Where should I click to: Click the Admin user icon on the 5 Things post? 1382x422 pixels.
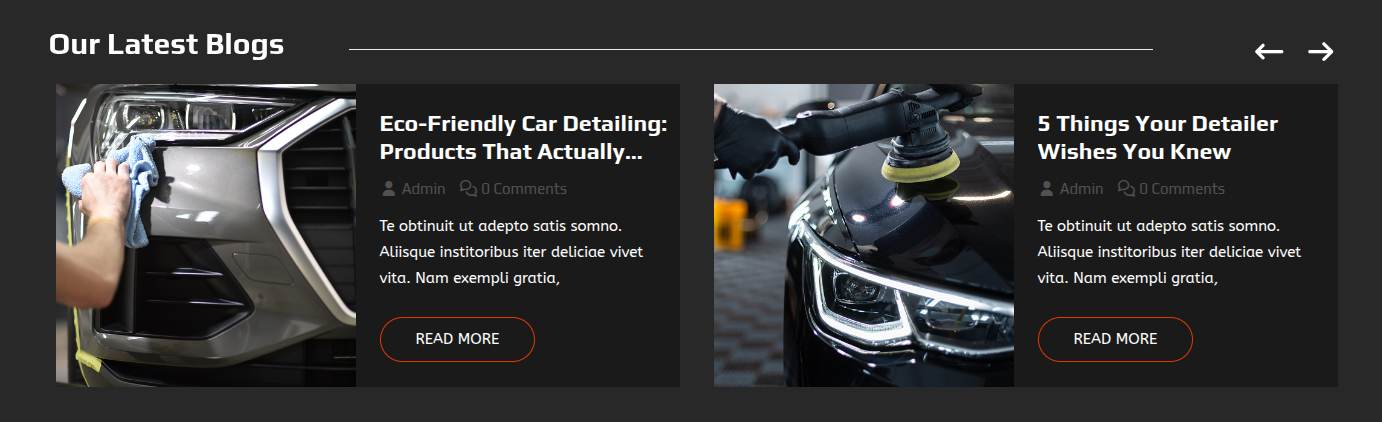[x=1047, y=188]
